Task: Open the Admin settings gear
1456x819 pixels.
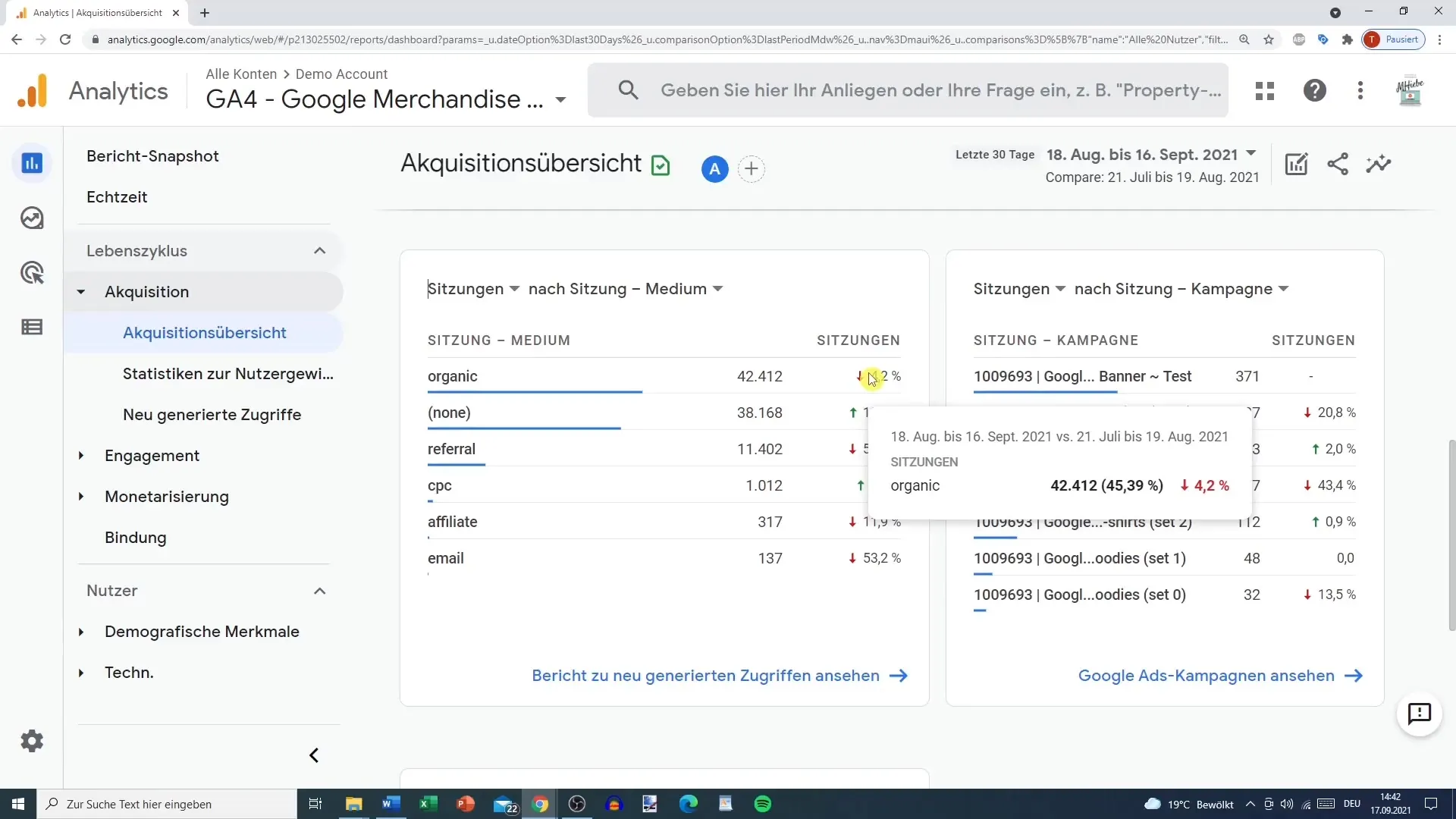Action: click(x=32, y=741)
